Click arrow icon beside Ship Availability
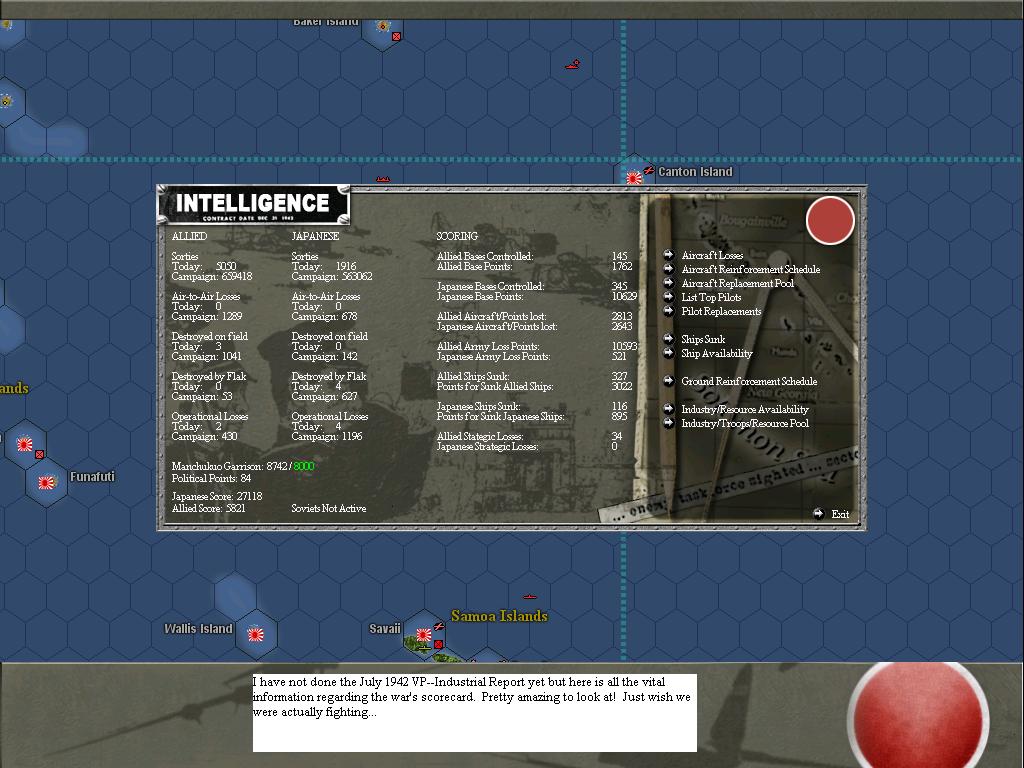The width and height of the screenshot is (1024, 768). coord(669,353)
